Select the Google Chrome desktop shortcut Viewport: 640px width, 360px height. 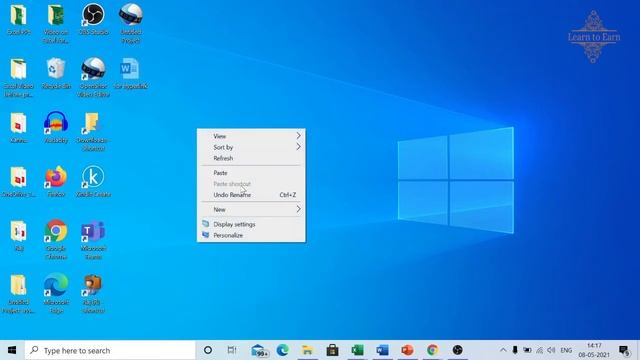tap(56, 240)
